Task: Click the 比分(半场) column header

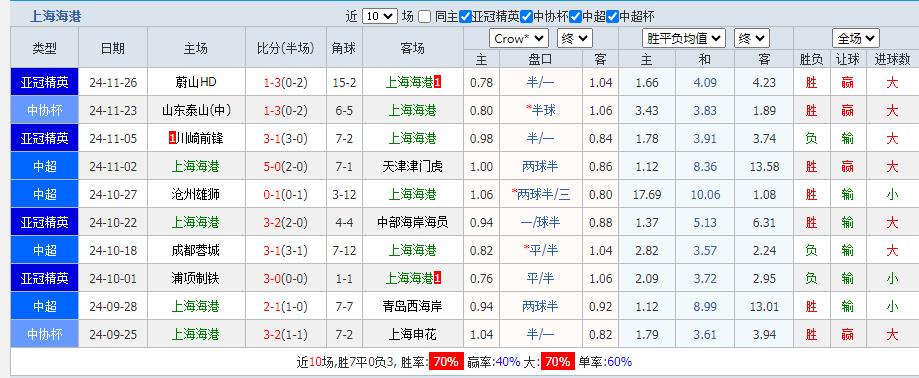Action: [285, 48]
